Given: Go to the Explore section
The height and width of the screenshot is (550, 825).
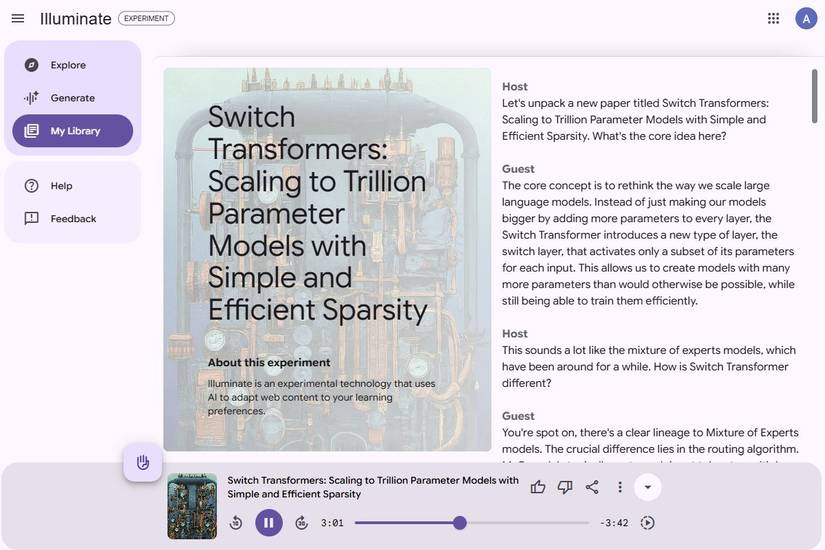Looking at the screenshot, I should 68,65.
